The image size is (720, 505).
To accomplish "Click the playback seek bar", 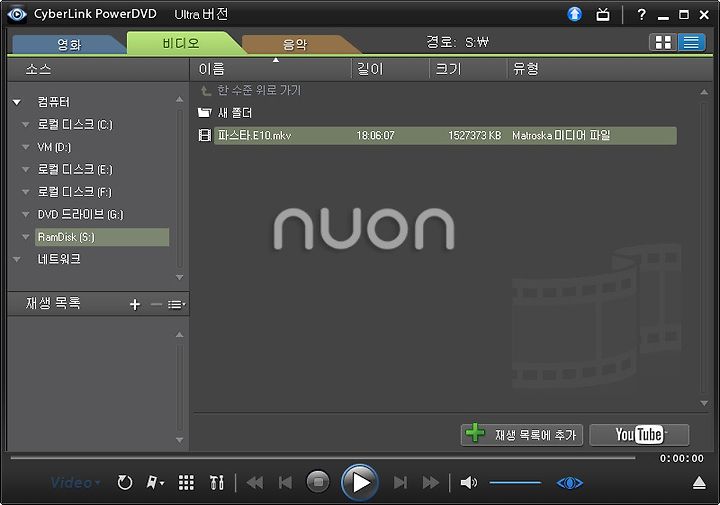I will point(323,458).
